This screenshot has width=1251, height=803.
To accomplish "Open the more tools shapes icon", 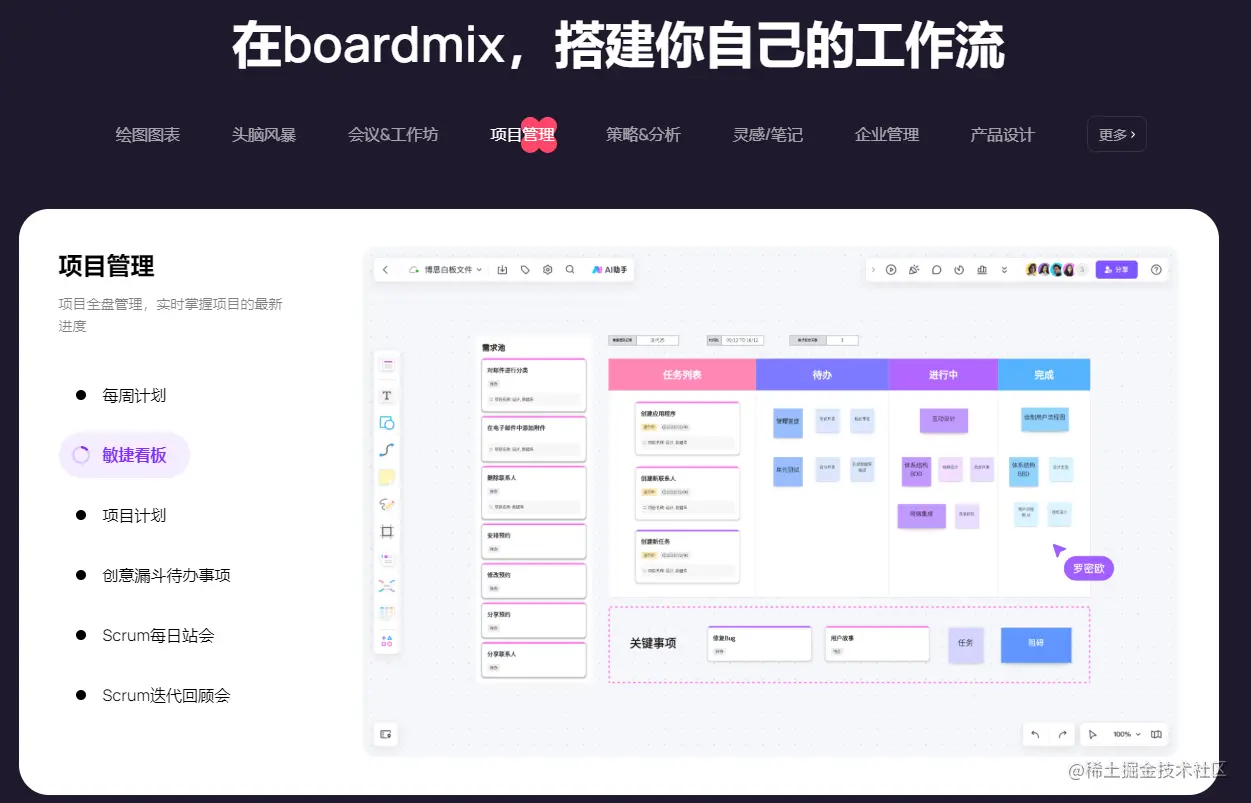I will coord(387,640).
